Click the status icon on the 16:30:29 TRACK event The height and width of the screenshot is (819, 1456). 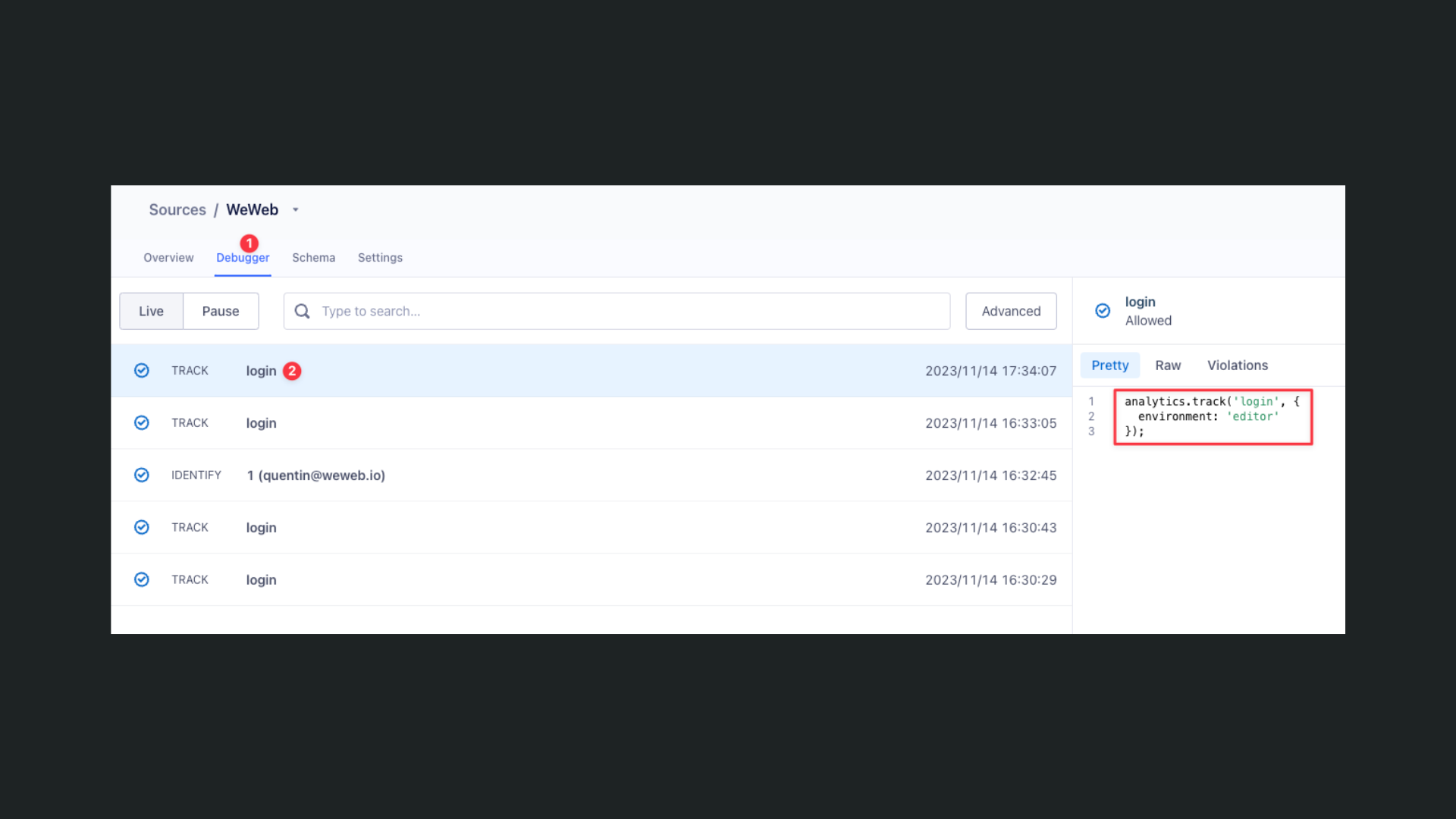pyautogui.click(x=142, y=579)
